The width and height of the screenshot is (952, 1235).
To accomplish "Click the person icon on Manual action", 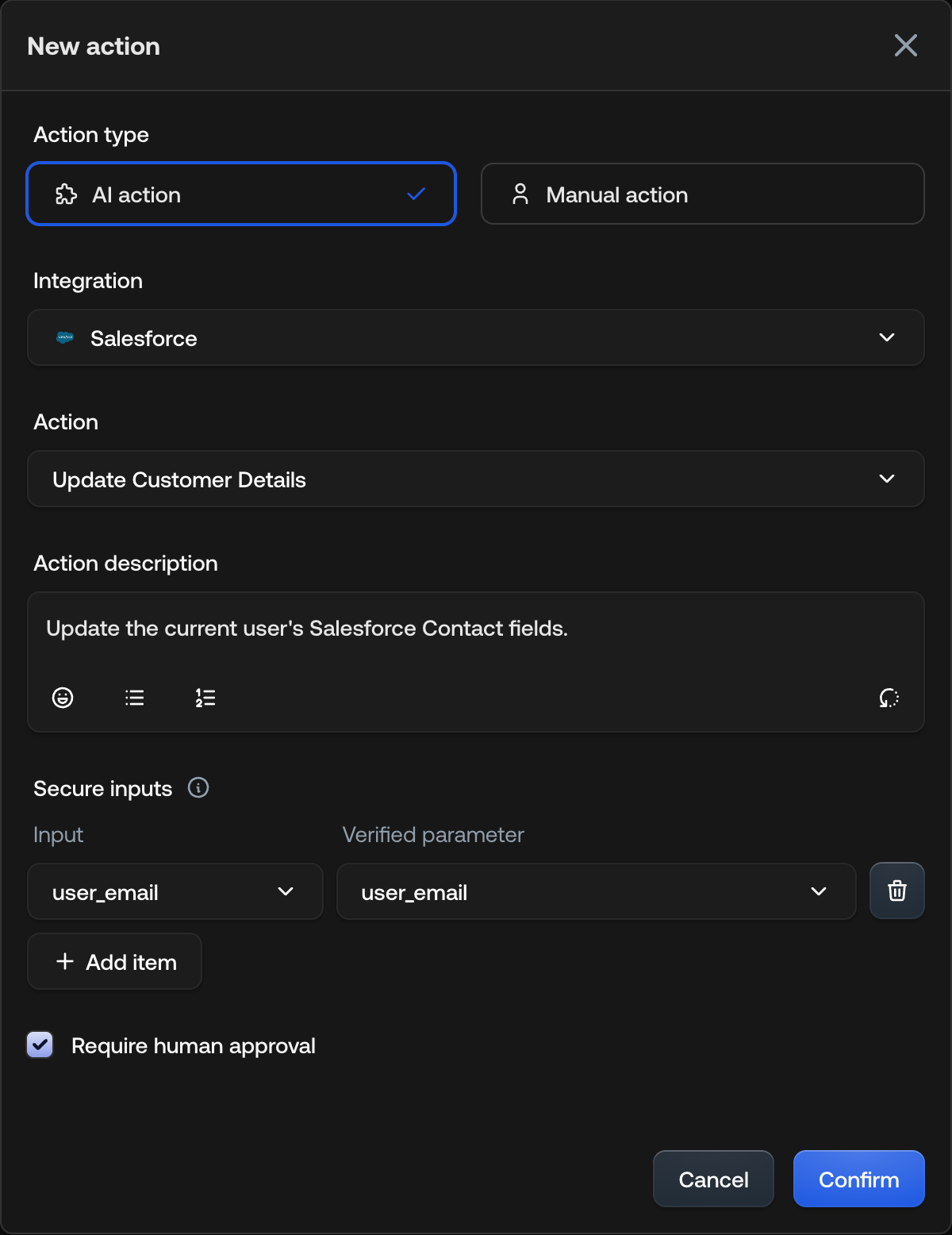I will (x=520, y=194).
